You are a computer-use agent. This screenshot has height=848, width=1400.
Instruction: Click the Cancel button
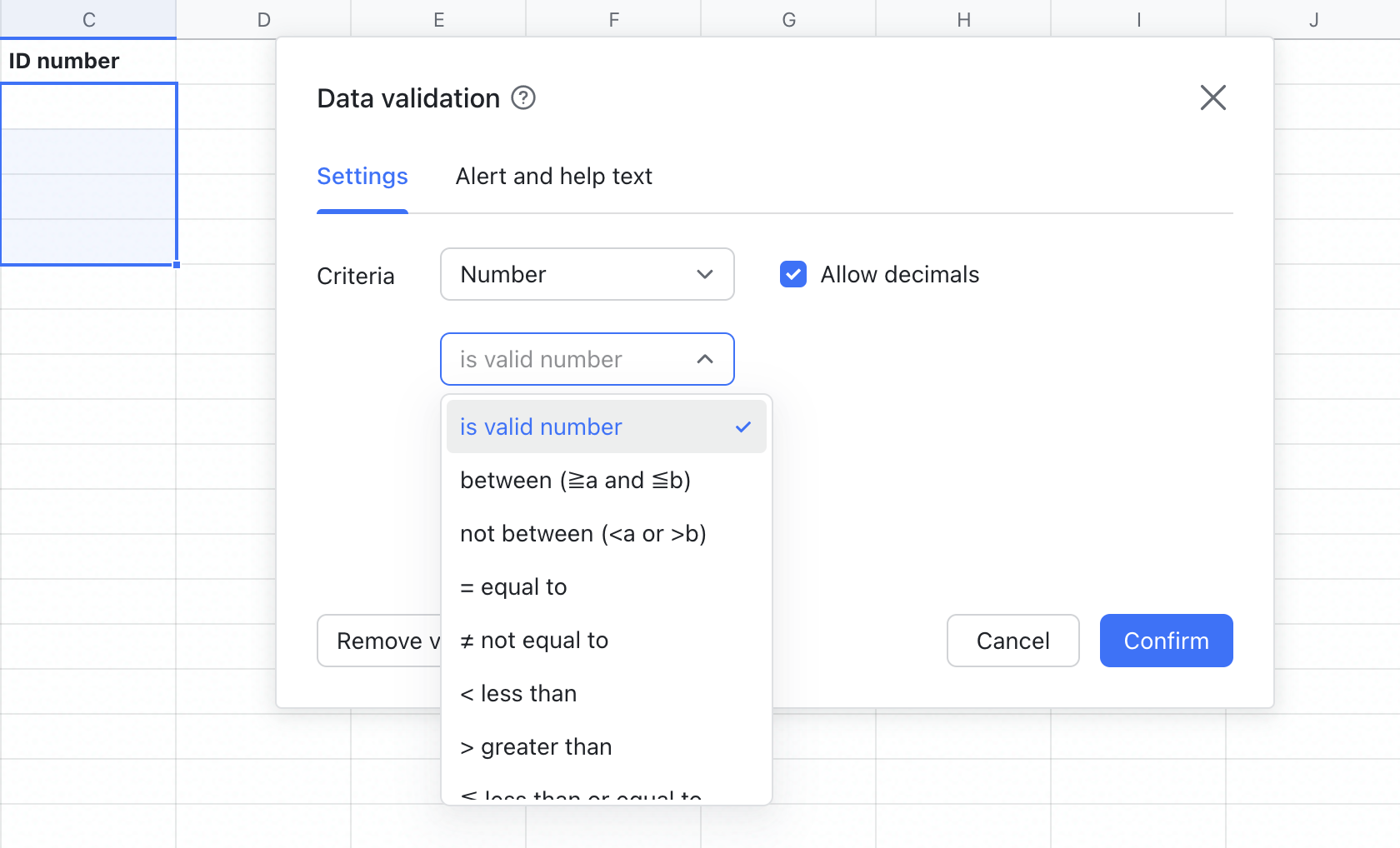click(x=1012, y=641)
